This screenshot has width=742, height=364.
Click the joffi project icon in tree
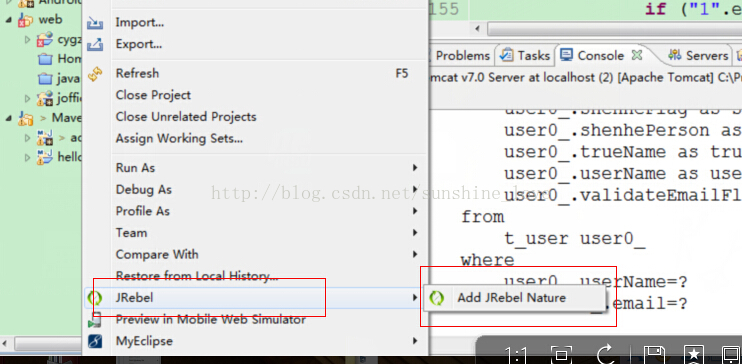[x=45, y=98]
